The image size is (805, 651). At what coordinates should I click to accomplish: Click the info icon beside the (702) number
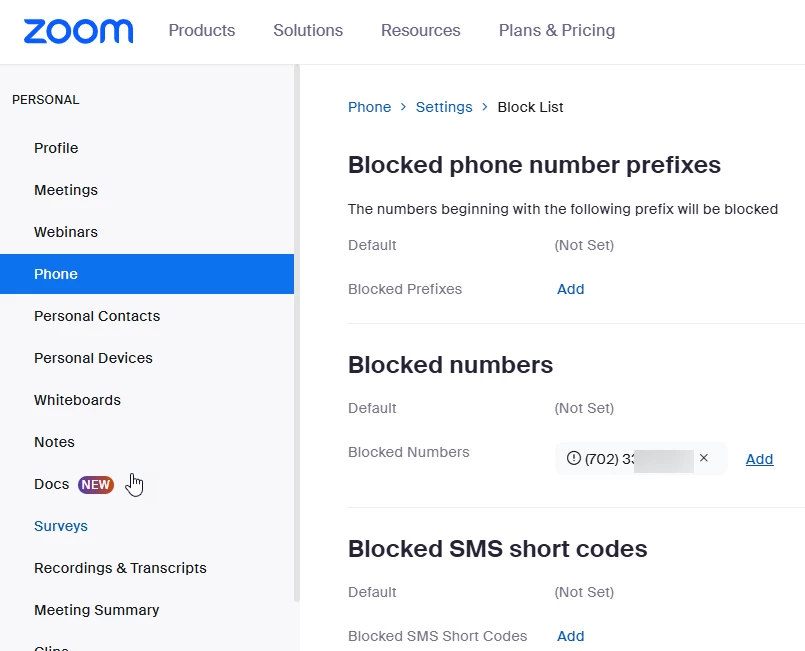(x=573, y=459)
